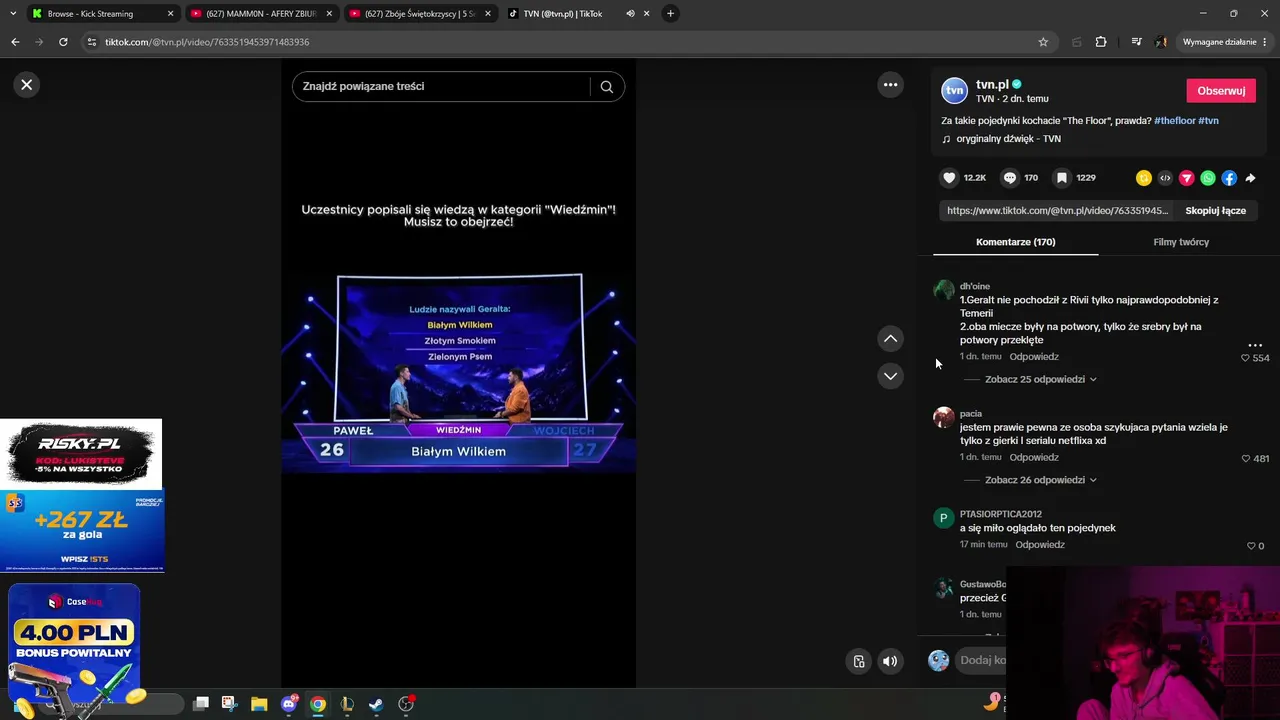Switch to the 'Filmy twórcy' tab
1280x720 pixels.
click(x=1181, y=242)
